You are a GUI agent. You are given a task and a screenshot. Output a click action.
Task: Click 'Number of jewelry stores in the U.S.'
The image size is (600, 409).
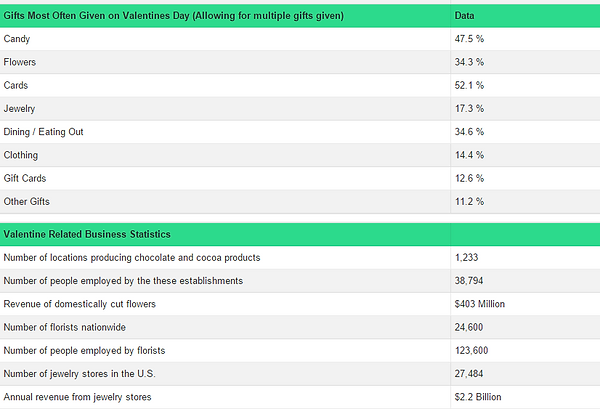80,374
